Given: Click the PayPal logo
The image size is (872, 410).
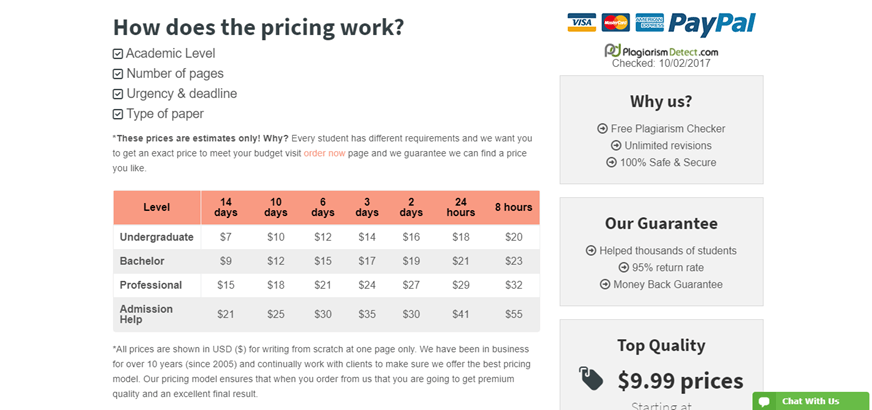Looking at the screenshot, I should click(x=712, y=23).
